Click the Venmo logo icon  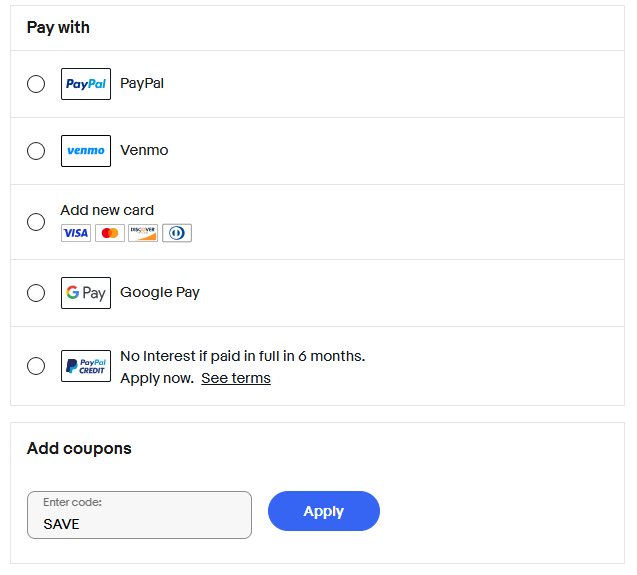[x=86, y=151]
